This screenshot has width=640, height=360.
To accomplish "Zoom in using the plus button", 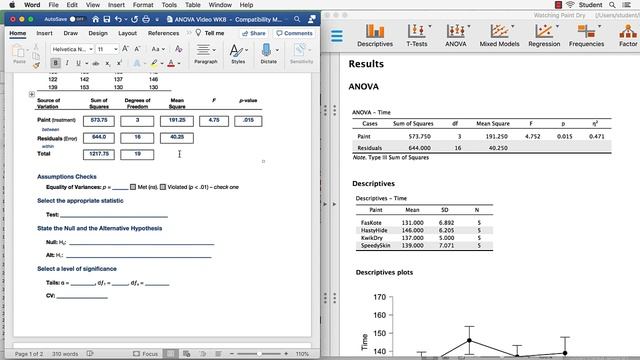I will (x=286, y=353).
